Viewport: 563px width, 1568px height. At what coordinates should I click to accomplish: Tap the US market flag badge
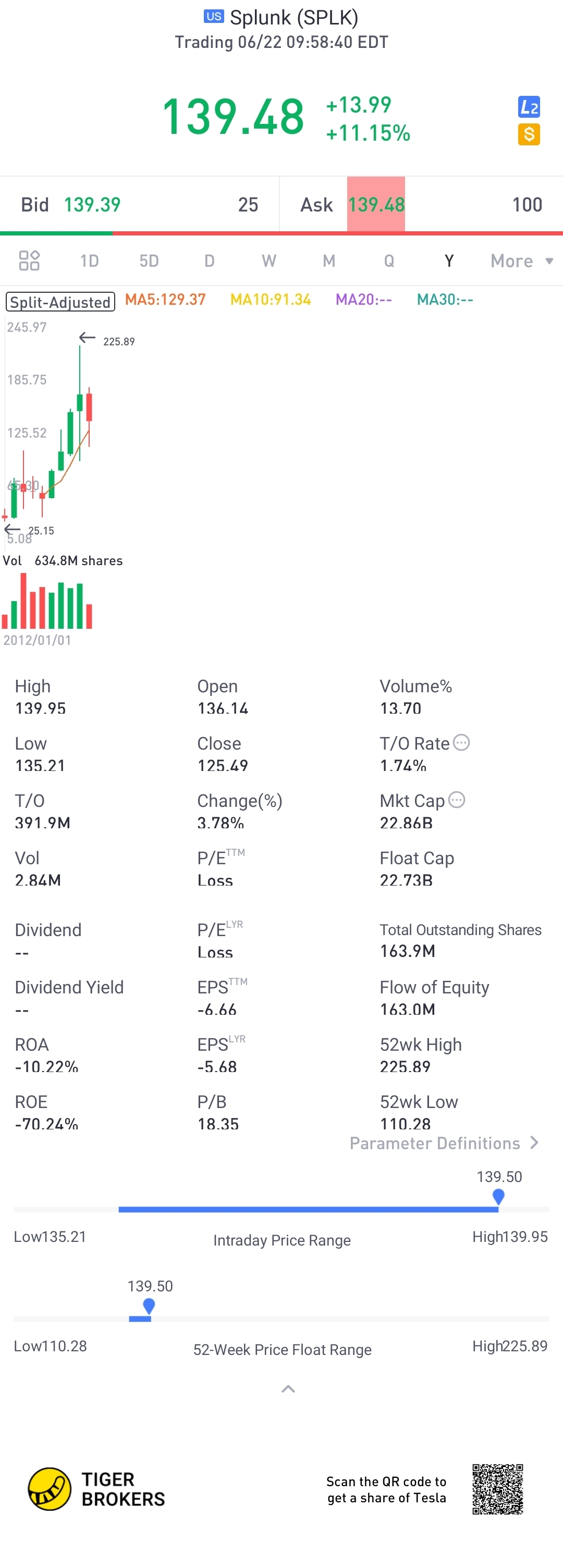click(x=213, y=17)
